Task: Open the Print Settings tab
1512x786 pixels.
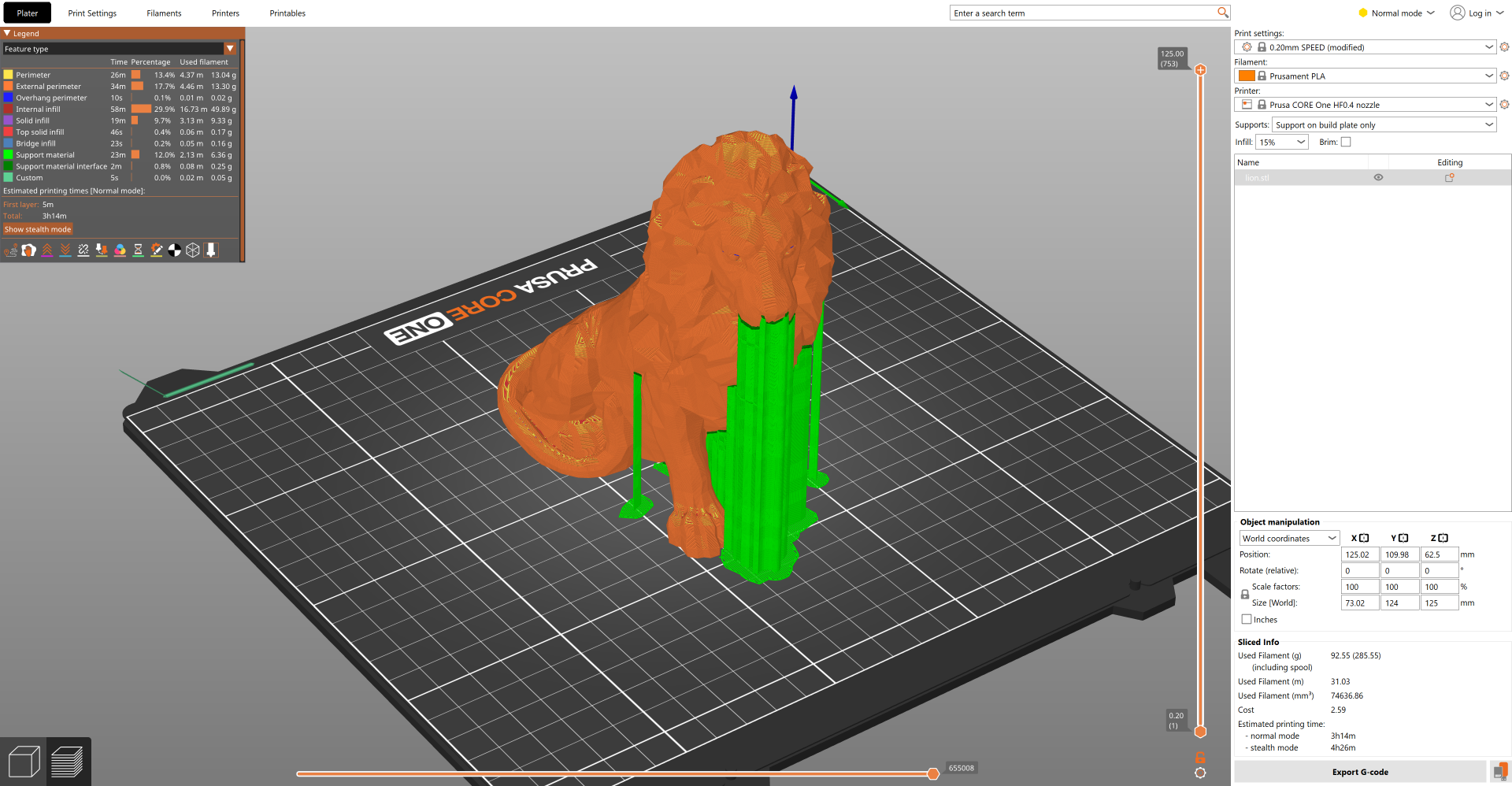Action: (x=92, y=13)
